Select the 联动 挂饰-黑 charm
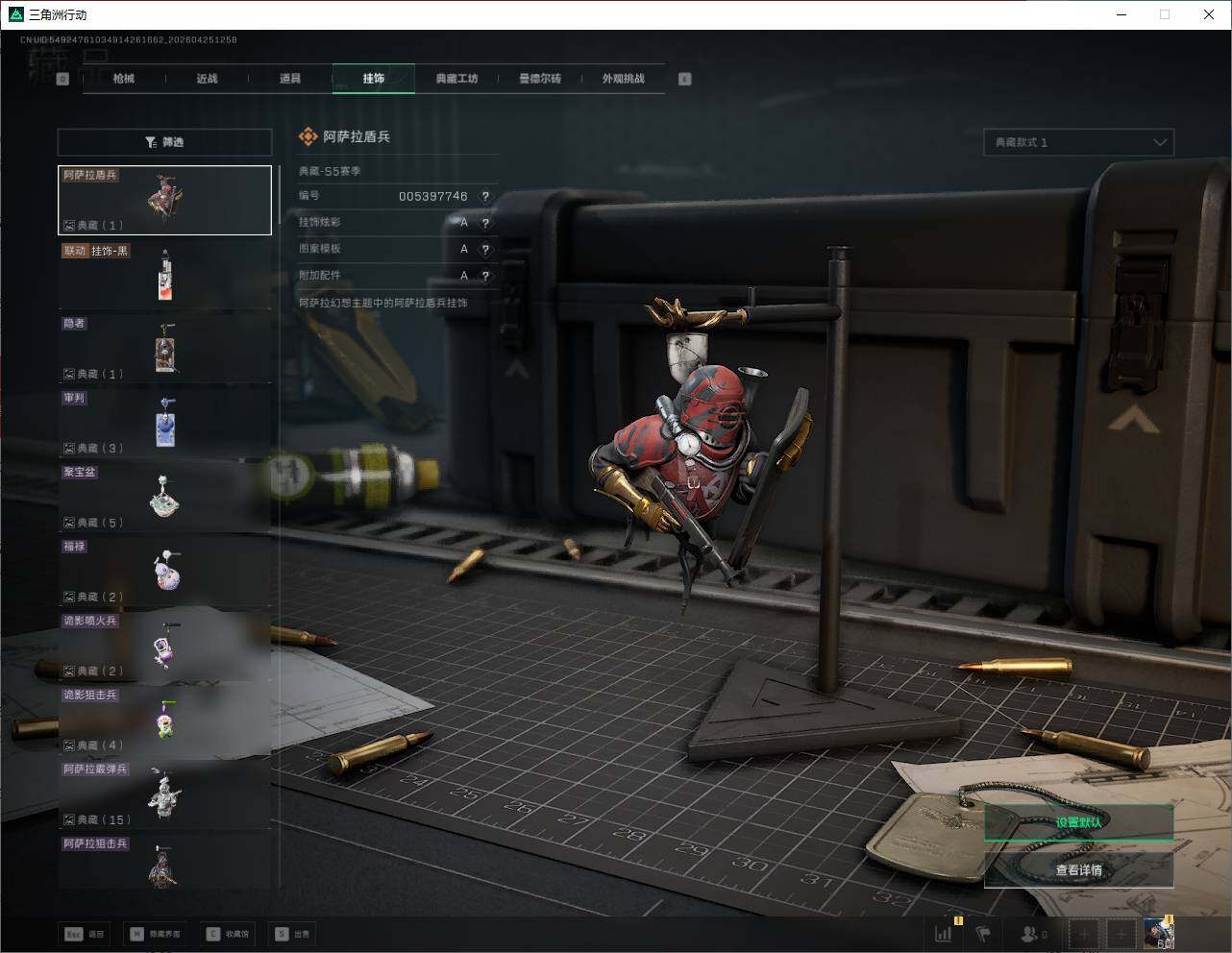The width and height of the screenshot is (1232, 953). (x=164, y=274)
